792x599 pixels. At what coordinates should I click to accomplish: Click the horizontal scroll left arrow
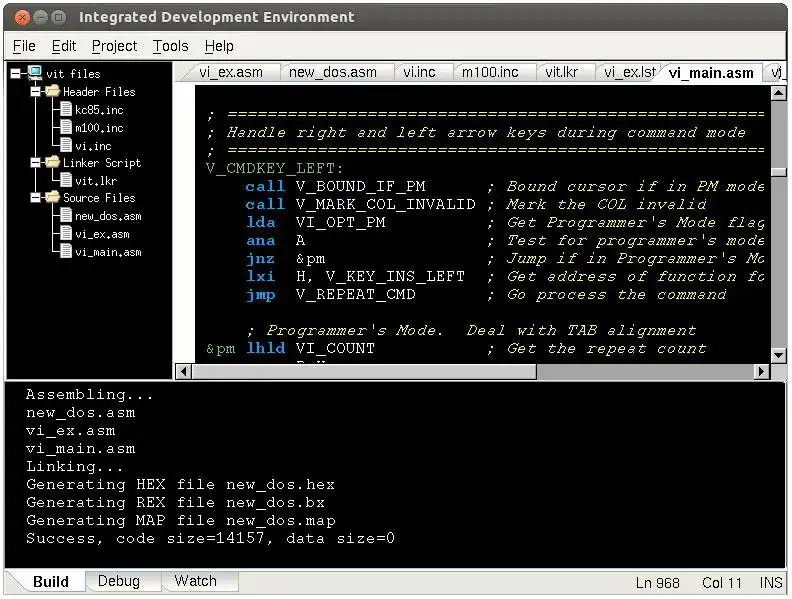[183, 372]
